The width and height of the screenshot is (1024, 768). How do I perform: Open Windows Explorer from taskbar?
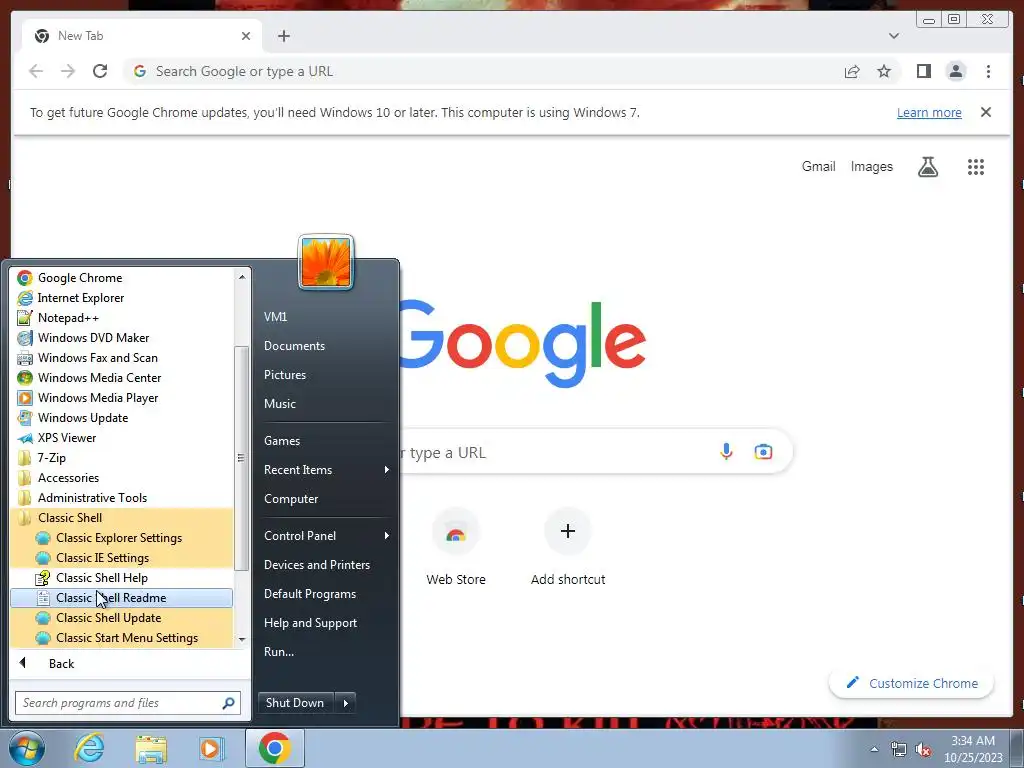tap(151, 748)
